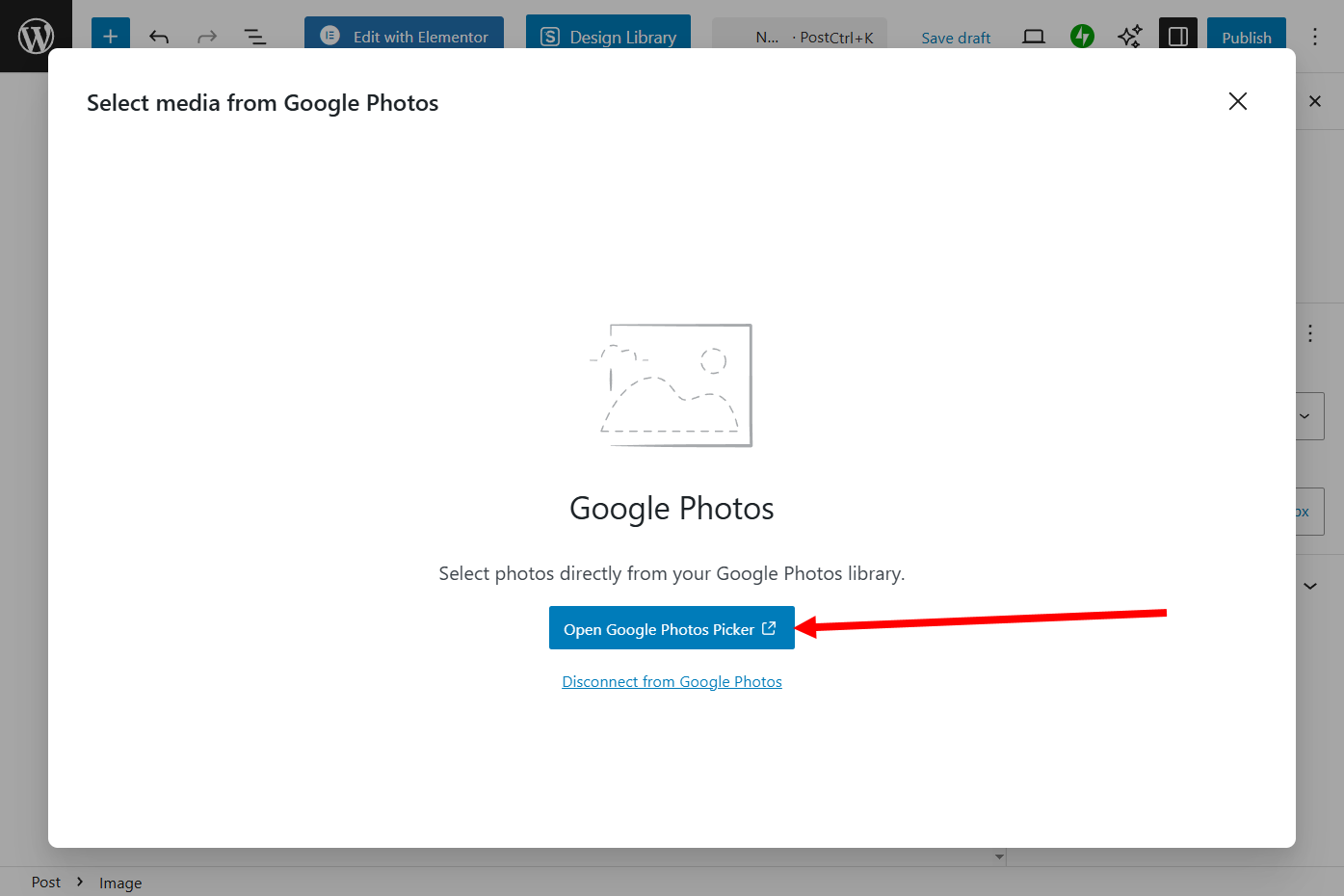Toggle the settings sidebar panel
1344x896 pixels.
click(x=1178, y=37)
